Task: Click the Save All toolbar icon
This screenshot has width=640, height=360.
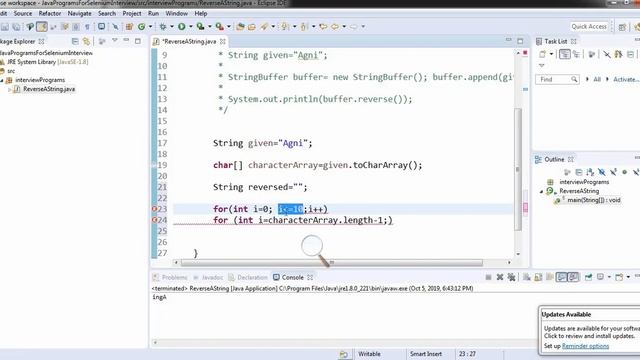Action: click(x=16, y=27)
